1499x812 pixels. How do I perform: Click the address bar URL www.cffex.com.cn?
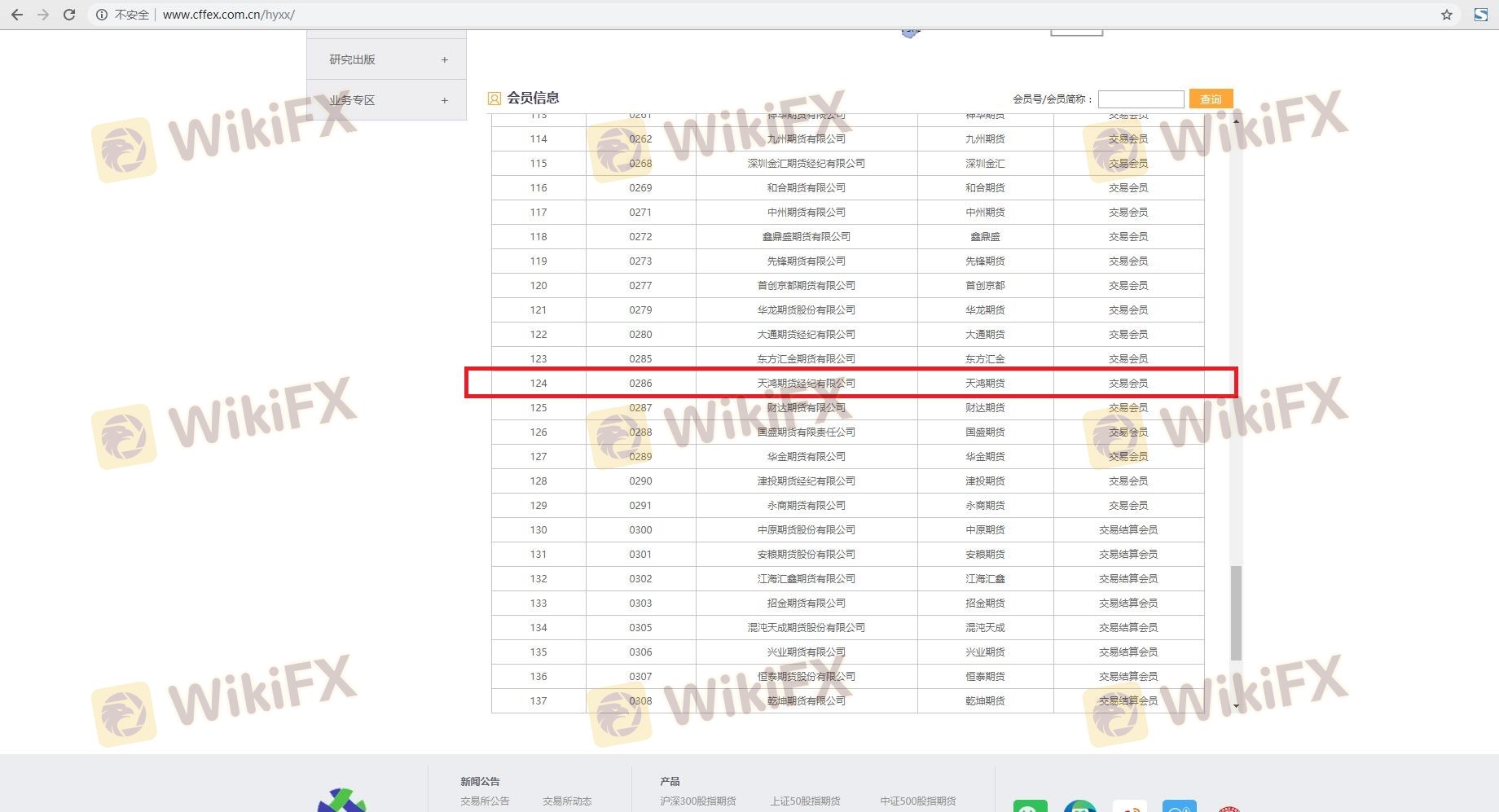coord(228,15)
